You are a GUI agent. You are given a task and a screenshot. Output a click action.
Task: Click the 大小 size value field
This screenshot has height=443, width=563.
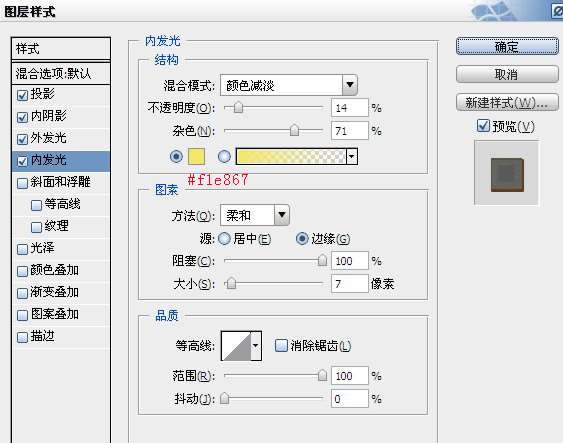tap(349, 284)
